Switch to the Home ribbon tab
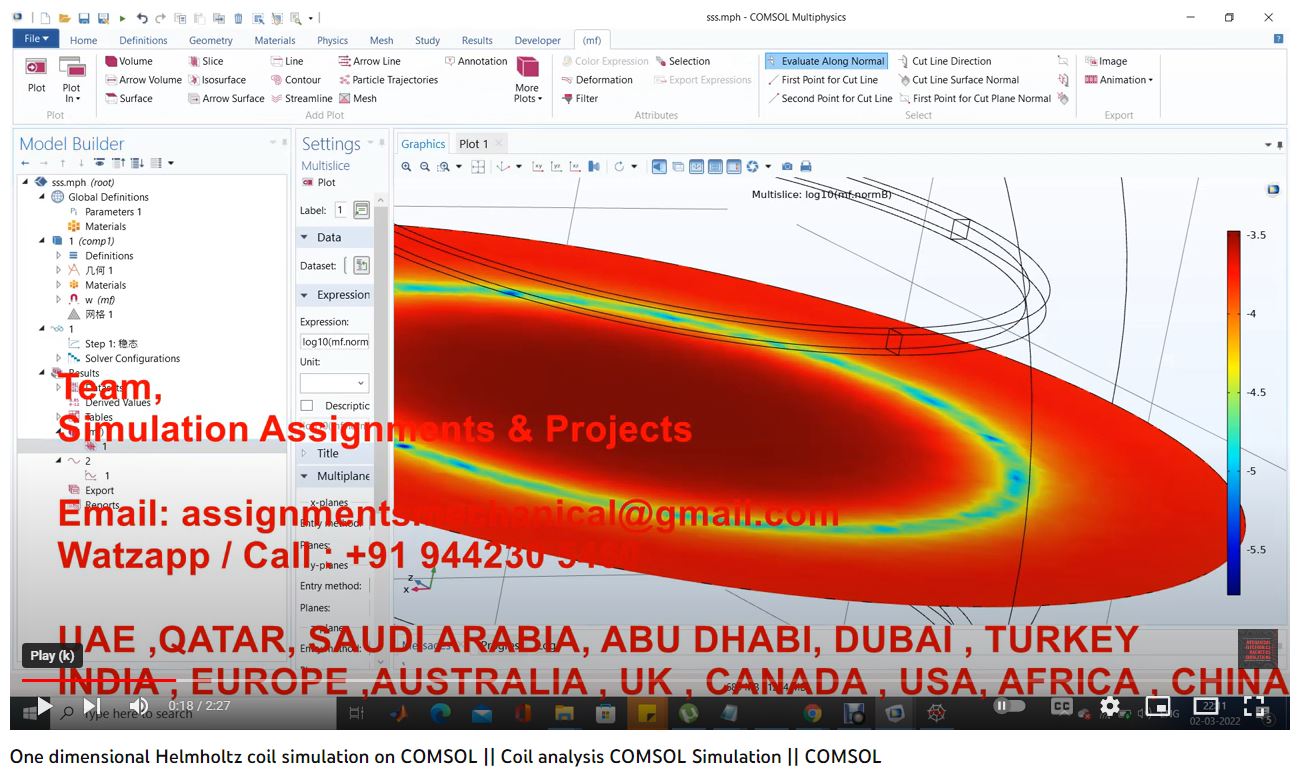Screen dimensions: 1298x777 (x=84, y=41)
